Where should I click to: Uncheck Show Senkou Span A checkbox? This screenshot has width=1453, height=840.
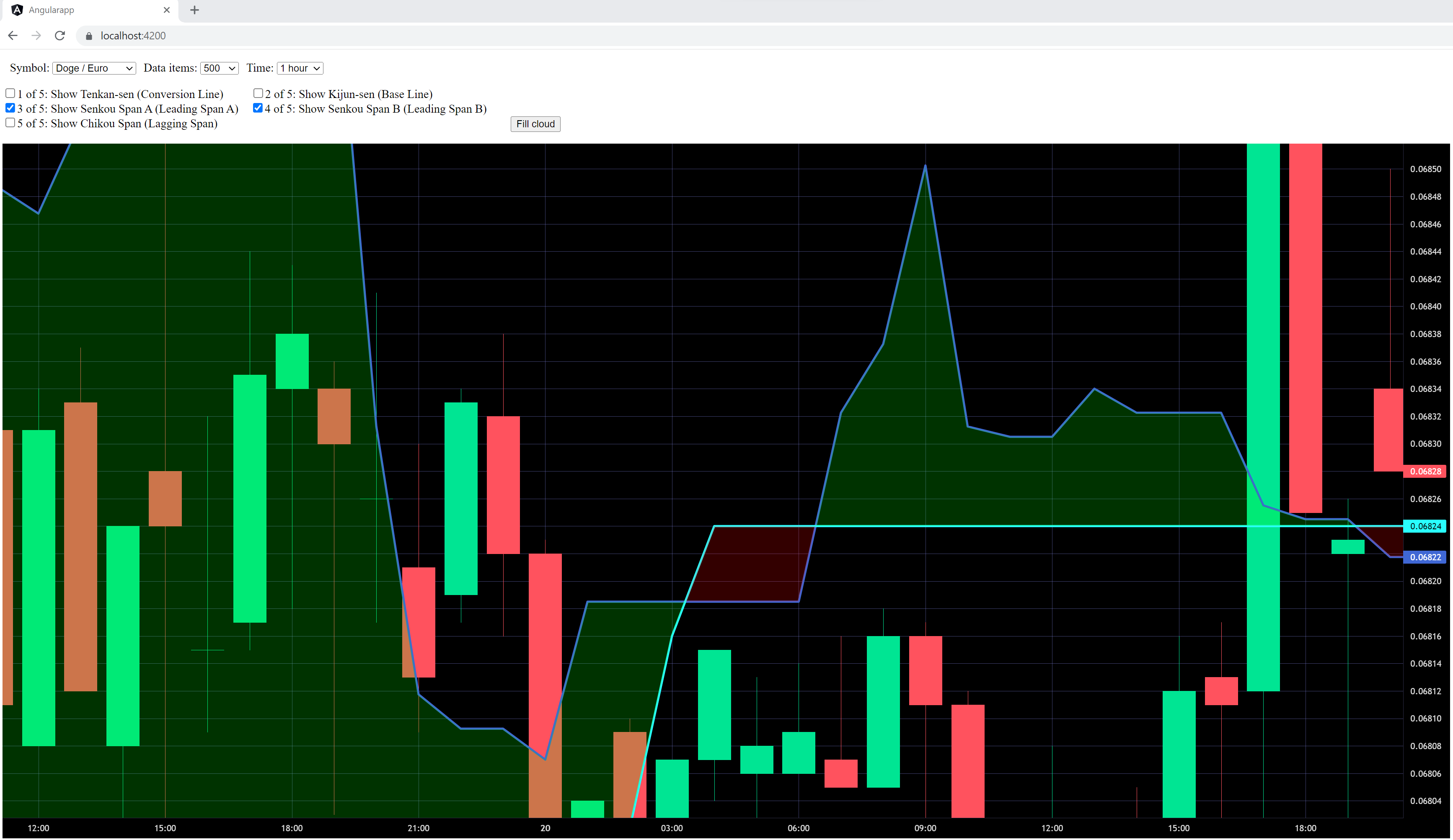tap(10, 108)
